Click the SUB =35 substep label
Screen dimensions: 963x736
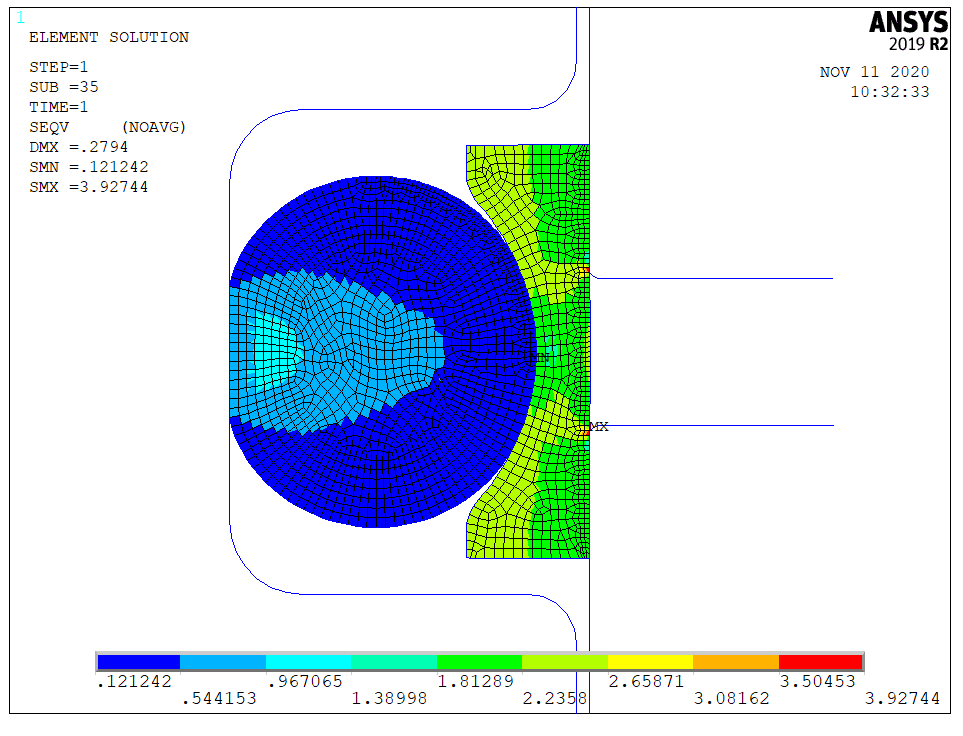[63, 87]
